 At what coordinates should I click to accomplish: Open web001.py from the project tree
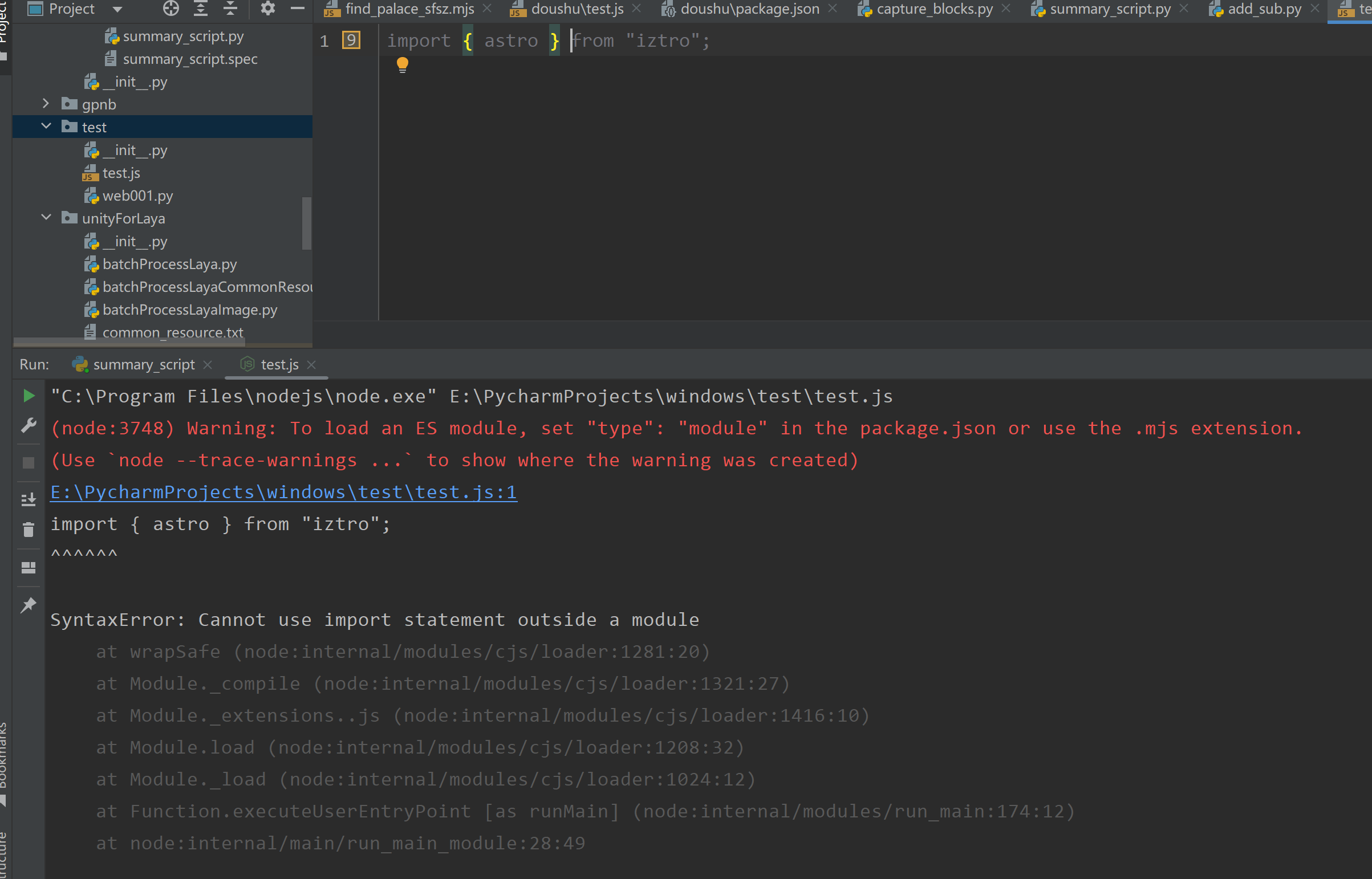point(137,196)
